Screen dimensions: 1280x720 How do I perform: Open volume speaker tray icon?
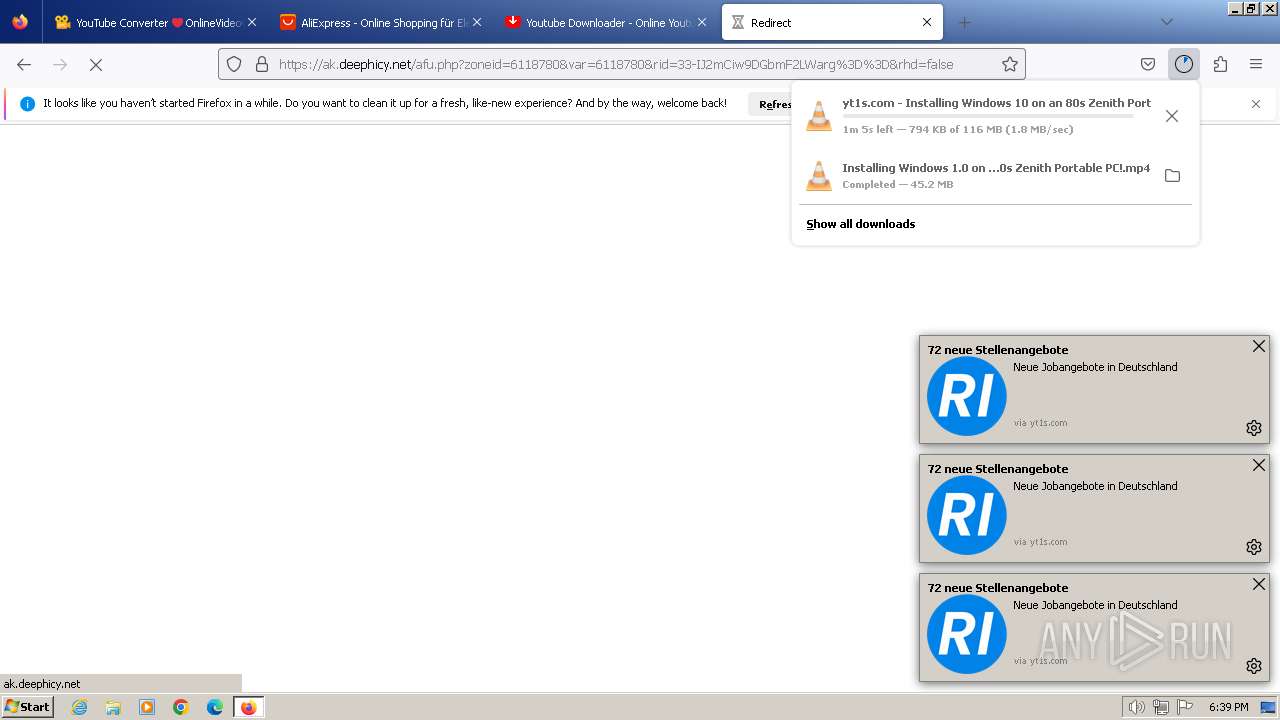(x=1136, y=707)
